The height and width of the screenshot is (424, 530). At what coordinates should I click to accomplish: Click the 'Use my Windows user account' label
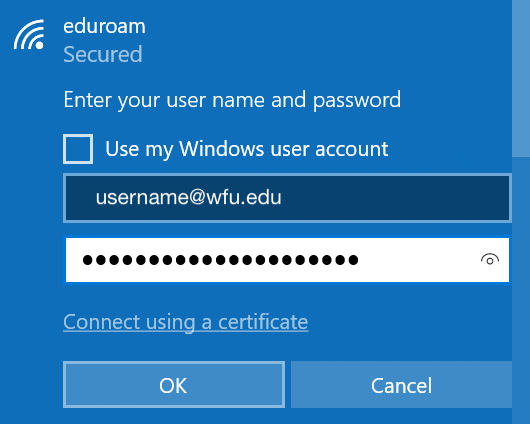tap(246, 149)
